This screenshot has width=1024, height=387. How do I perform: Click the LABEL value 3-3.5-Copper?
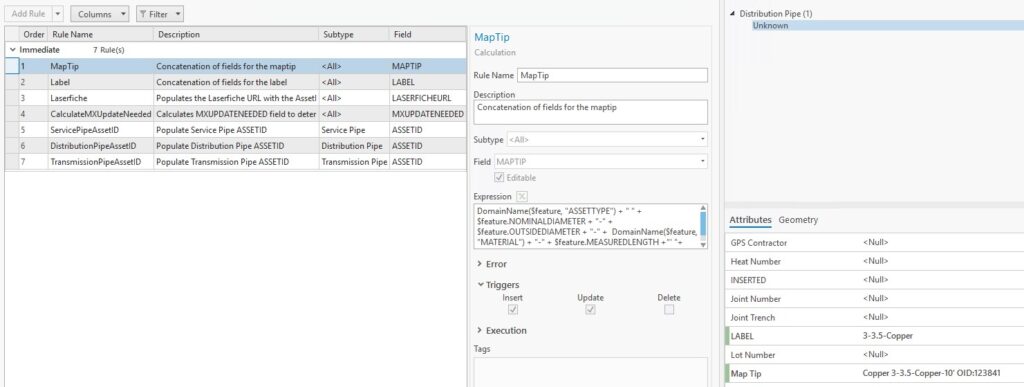(888, 336)
